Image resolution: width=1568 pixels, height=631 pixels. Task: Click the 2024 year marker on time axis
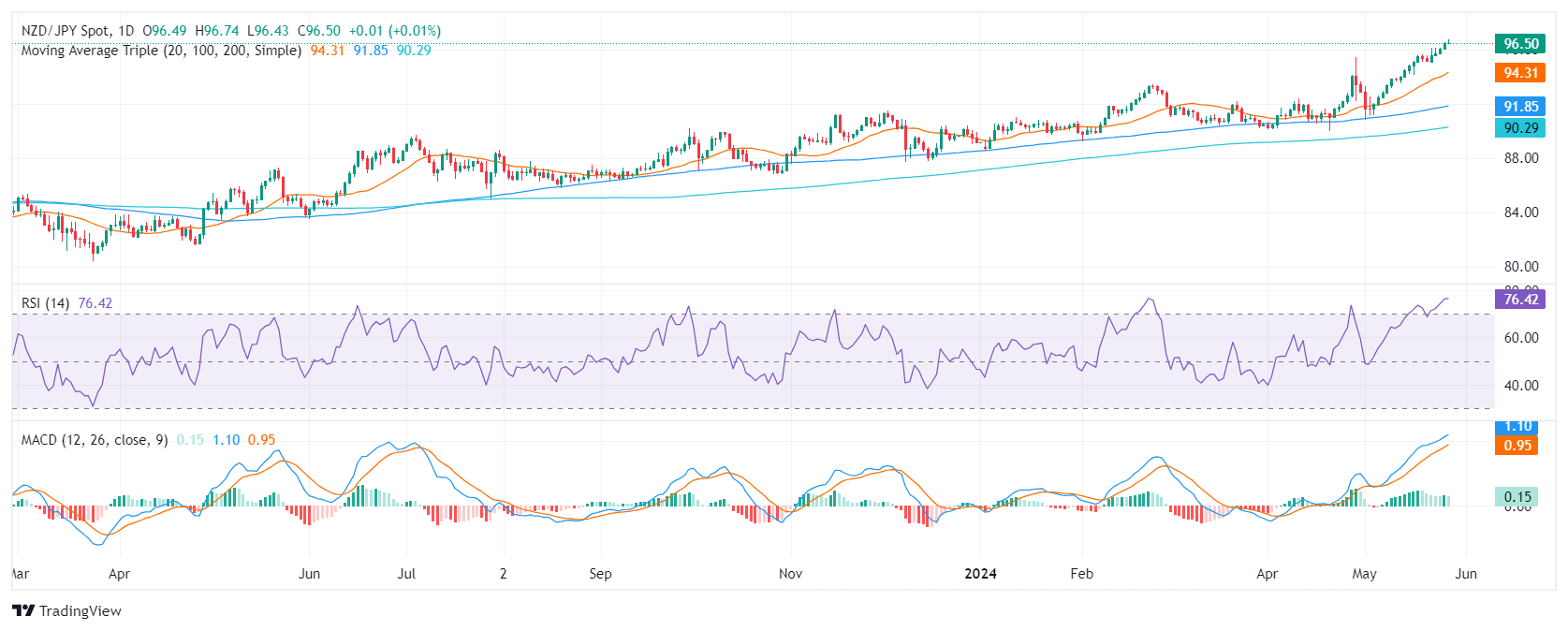tap(980, 574)
